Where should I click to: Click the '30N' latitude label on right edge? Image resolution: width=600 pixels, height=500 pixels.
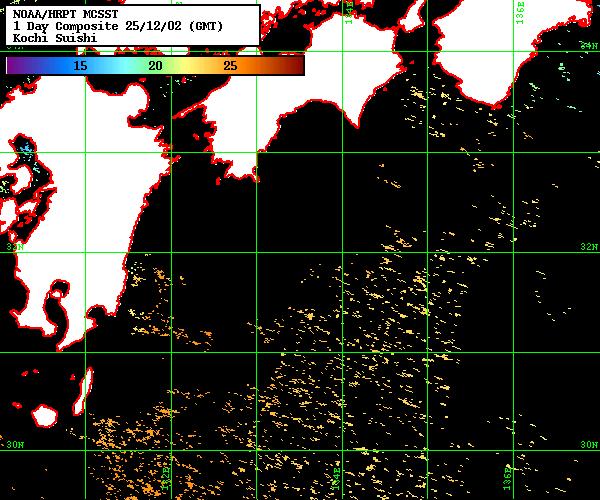[590, 444]
